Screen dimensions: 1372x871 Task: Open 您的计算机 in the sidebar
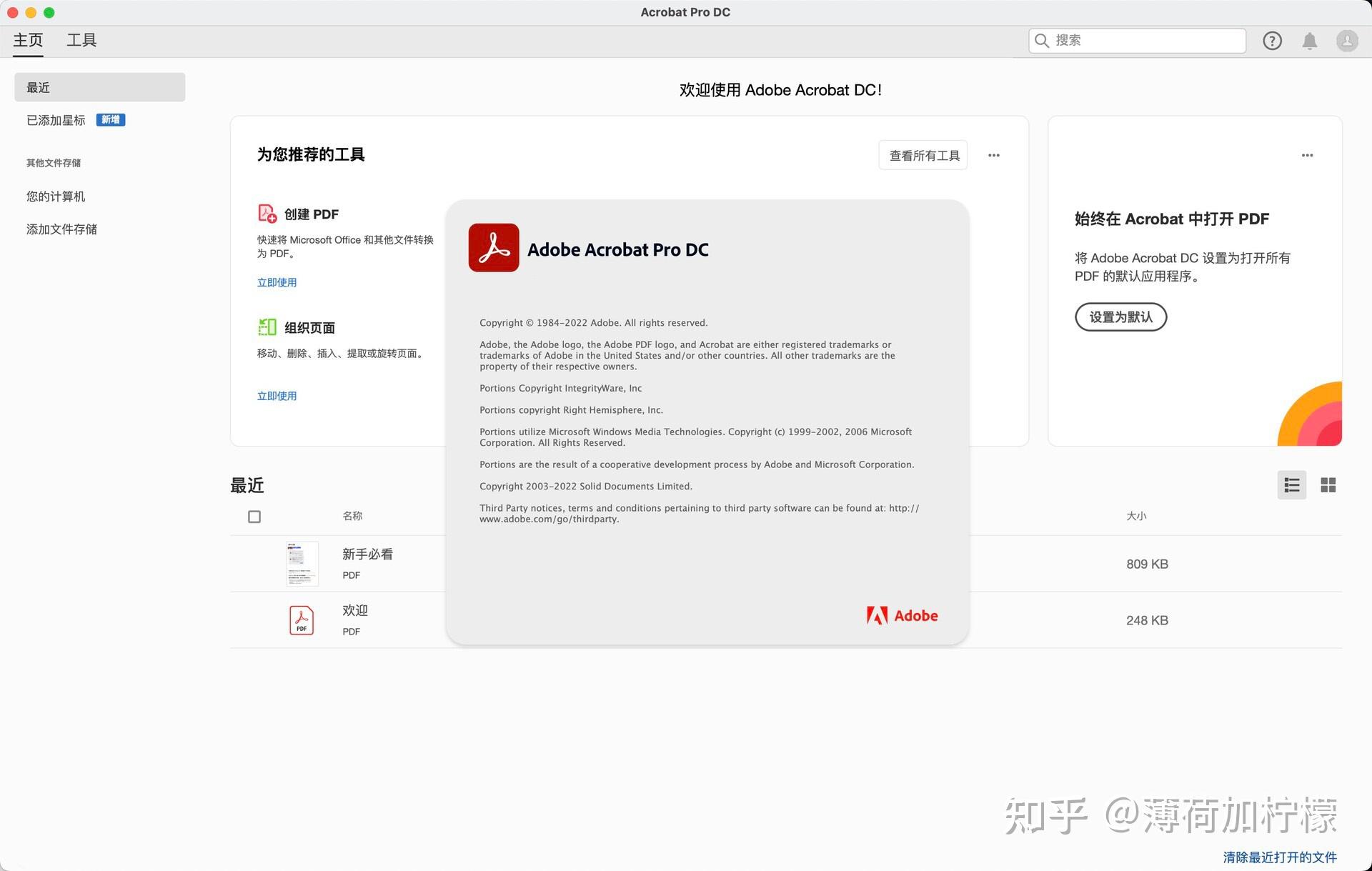[56, 196]
